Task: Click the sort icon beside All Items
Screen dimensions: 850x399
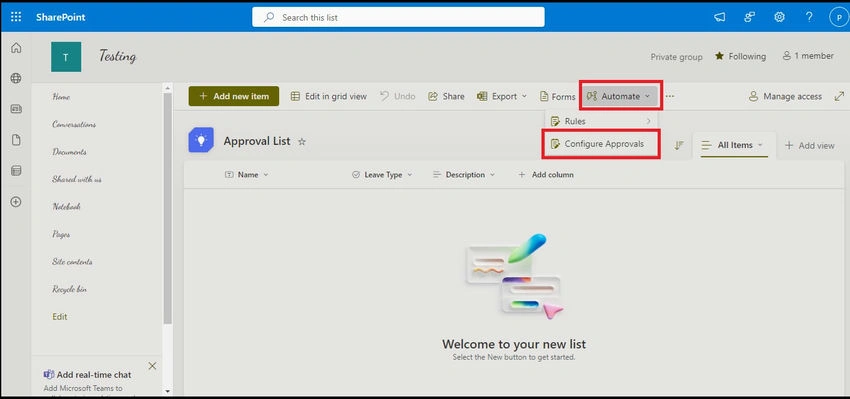Action: pos(679,145)
